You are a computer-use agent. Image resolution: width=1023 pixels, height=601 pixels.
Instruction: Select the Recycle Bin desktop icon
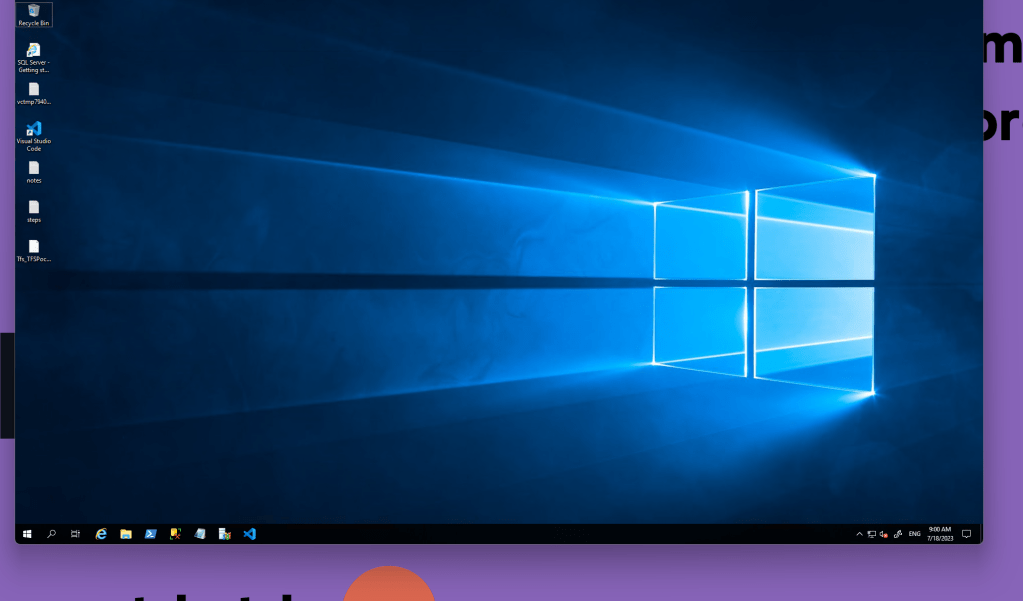[34, 14]
